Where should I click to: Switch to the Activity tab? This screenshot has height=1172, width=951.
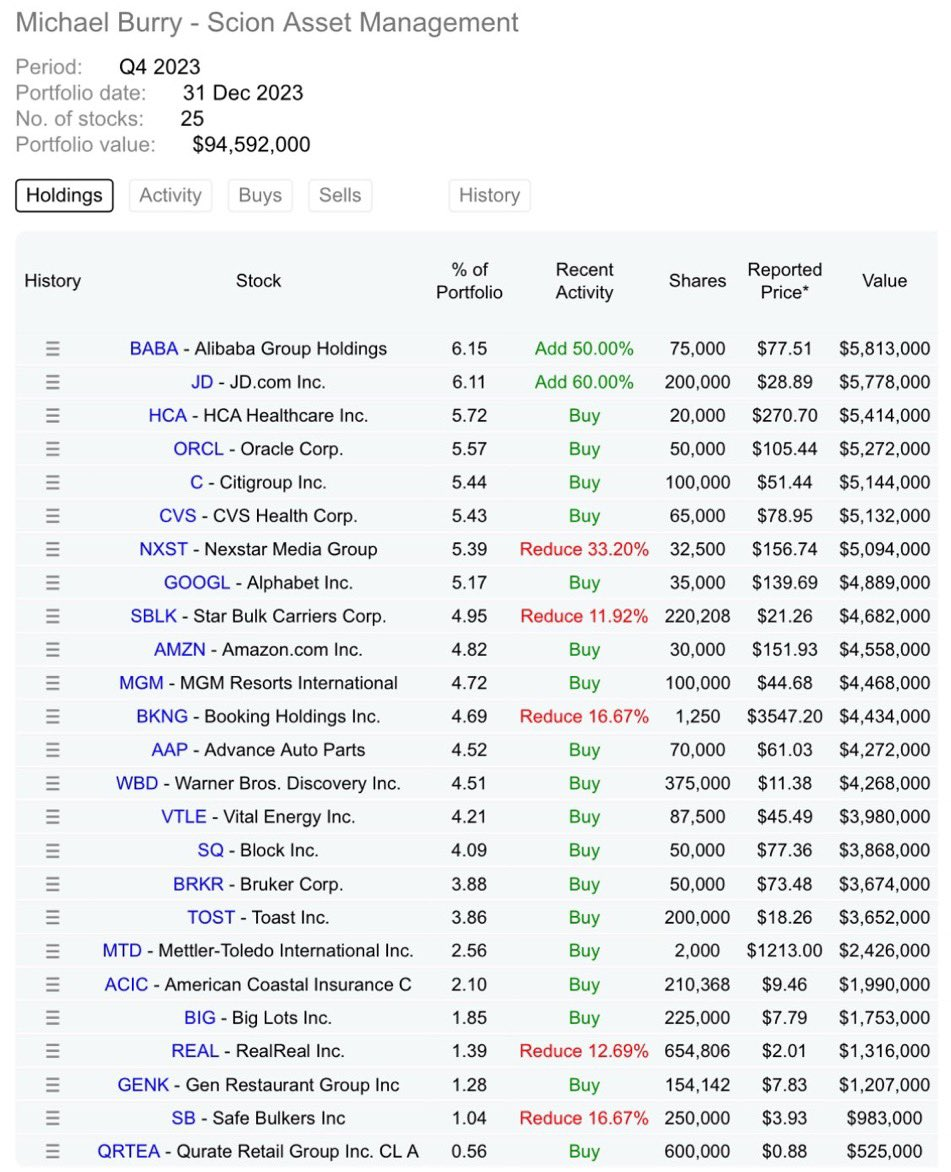[x=170, y=195]
